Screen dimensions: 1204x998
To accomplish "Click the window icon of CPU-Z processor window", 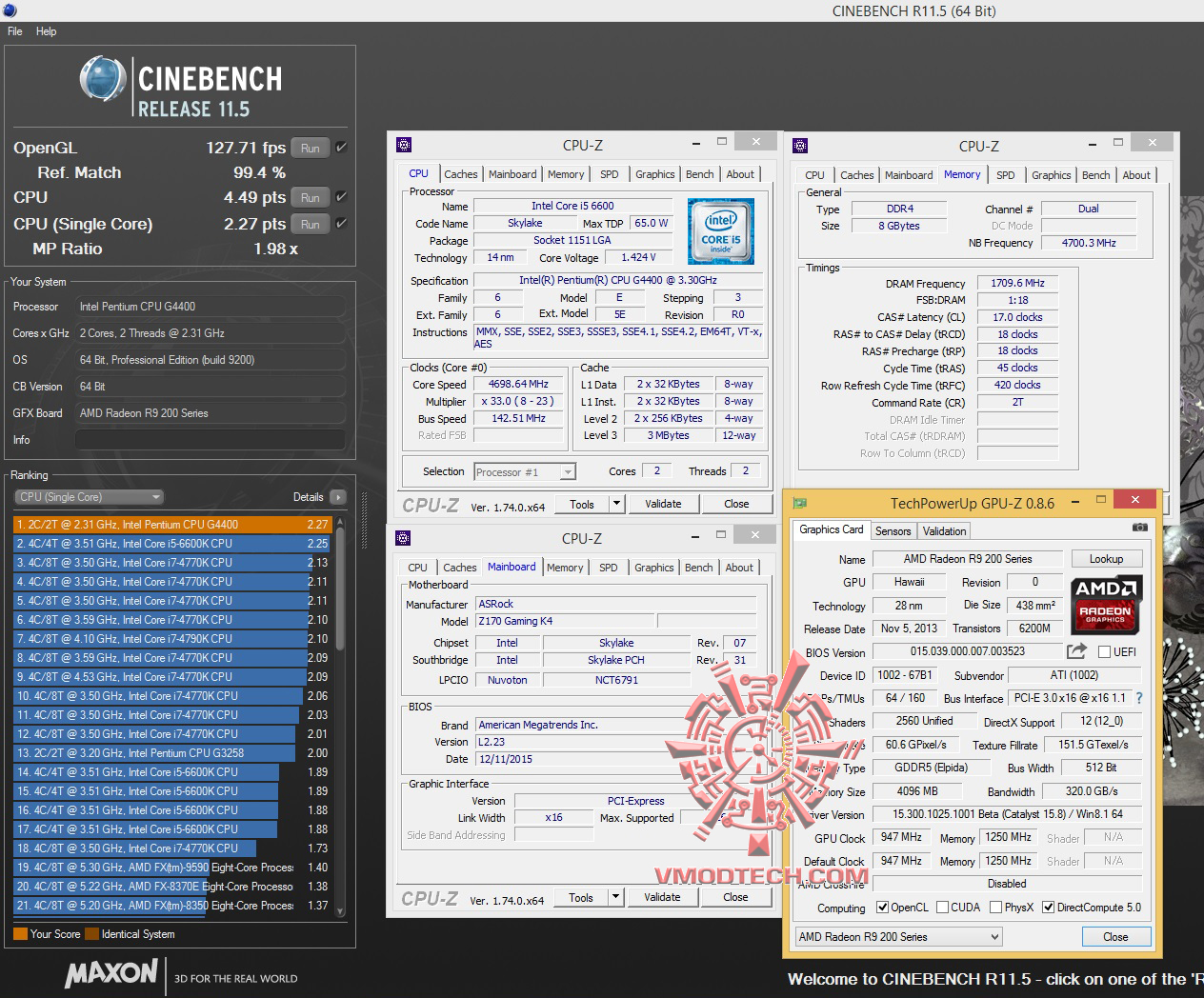I will [404, 145].
